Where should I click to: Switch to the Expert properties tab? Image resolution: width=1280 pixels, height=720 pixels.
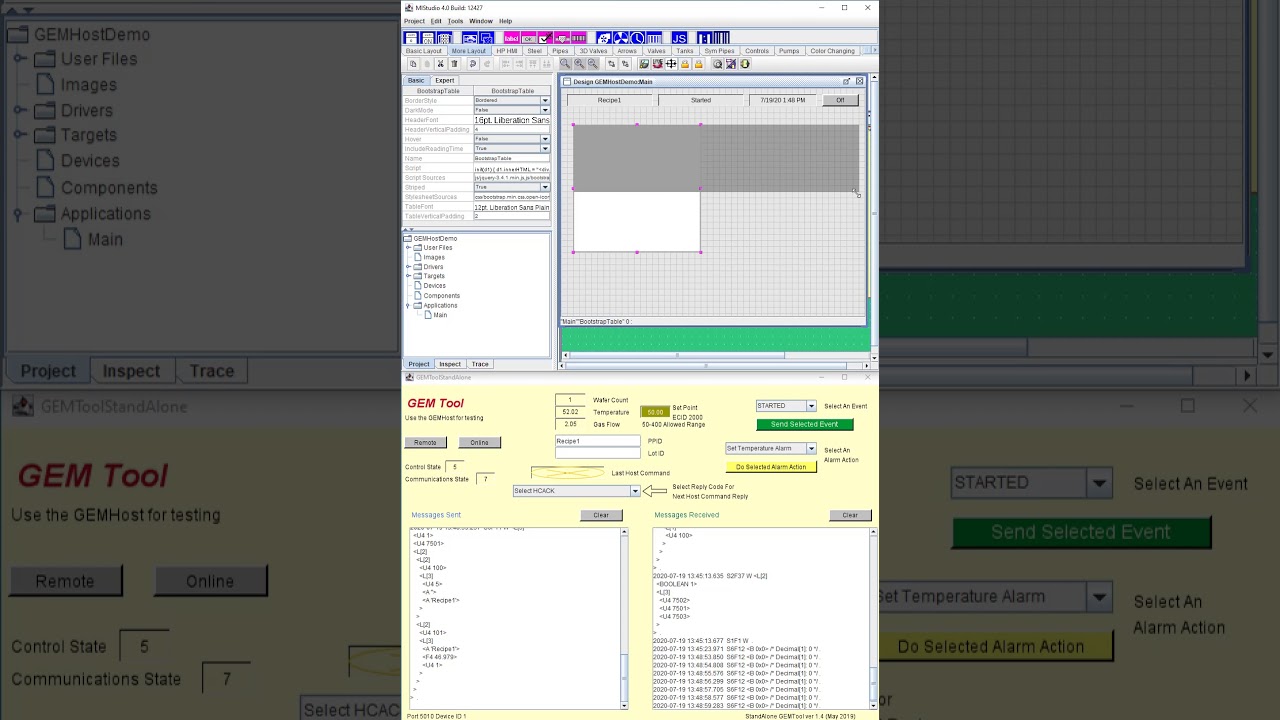[444, 80]
